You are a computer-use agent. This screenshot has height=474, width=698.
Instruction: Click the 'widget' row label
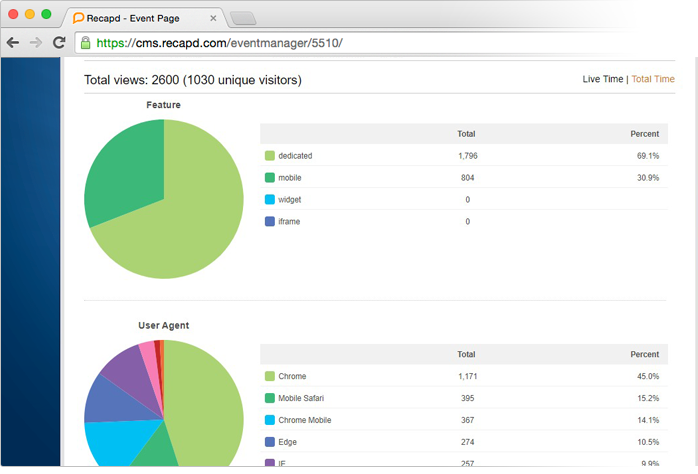point(290,199)
